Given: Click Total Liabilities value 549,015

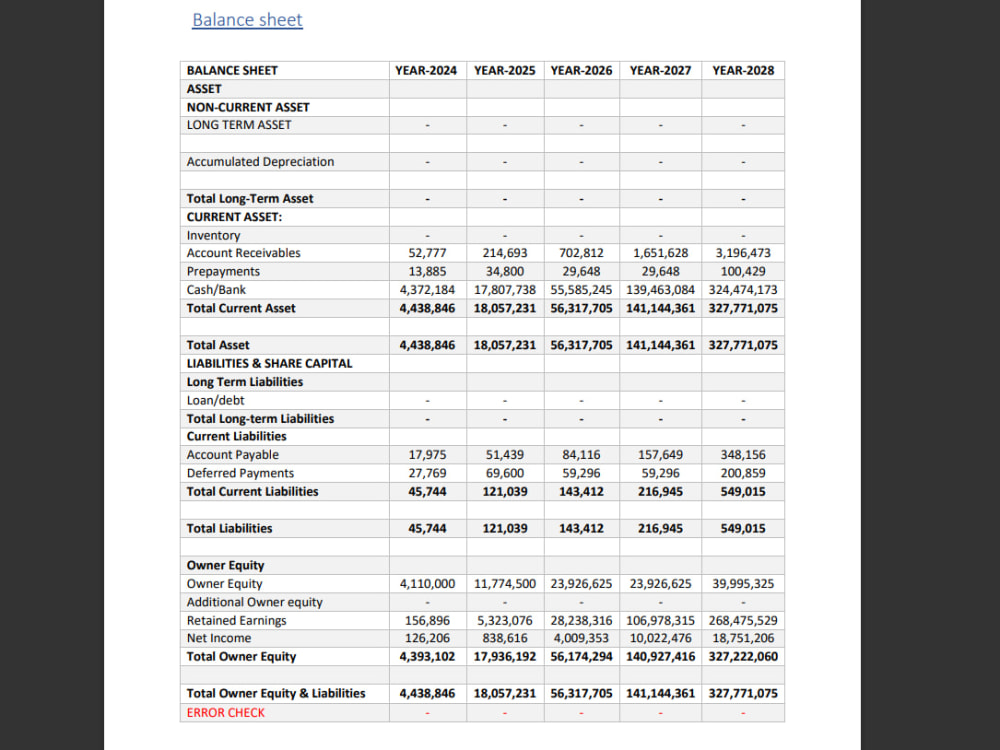Looking at the screenshot, I should (743, 529).
